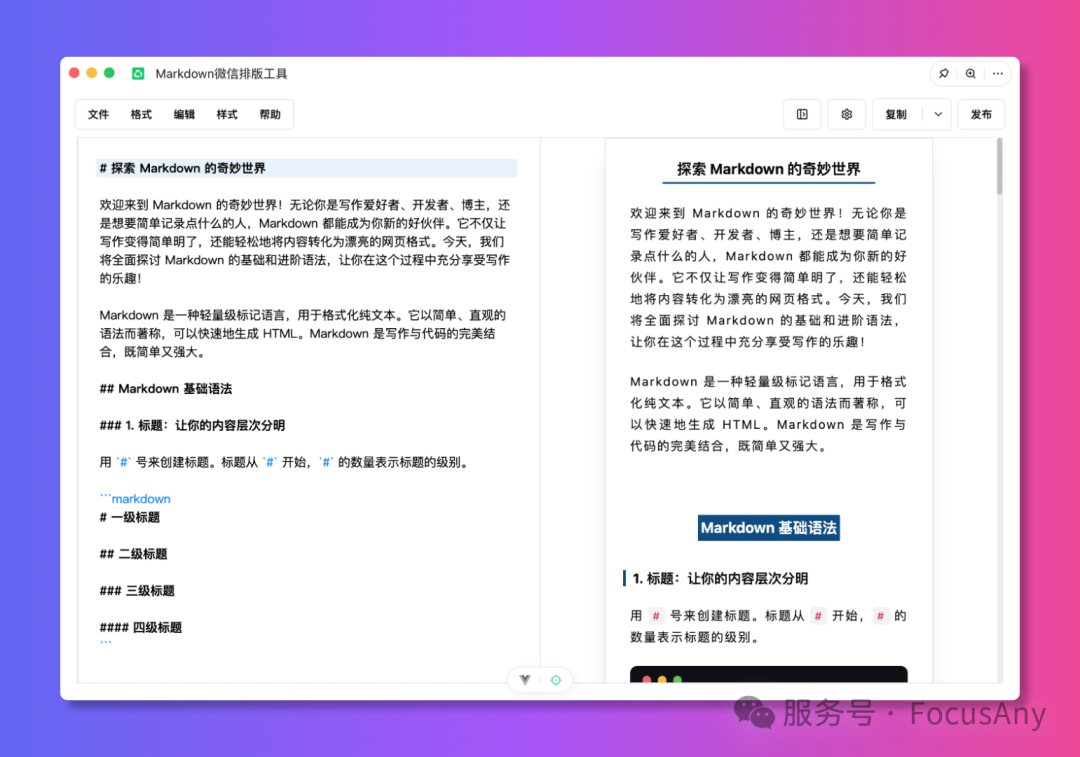Click the pin window icon
This screenshot has width=1080, height=757.
pos(944,74)
